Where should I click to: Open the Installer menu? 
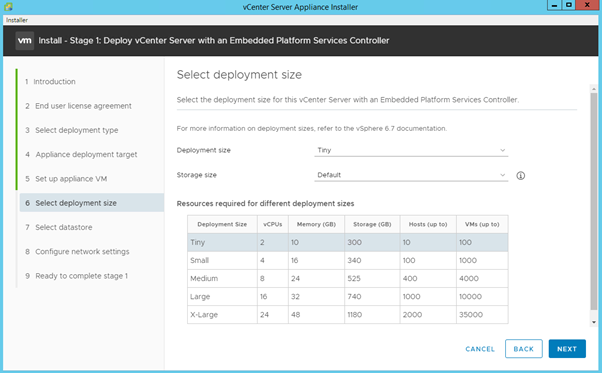pyautogui.click(x=17, y=20)
